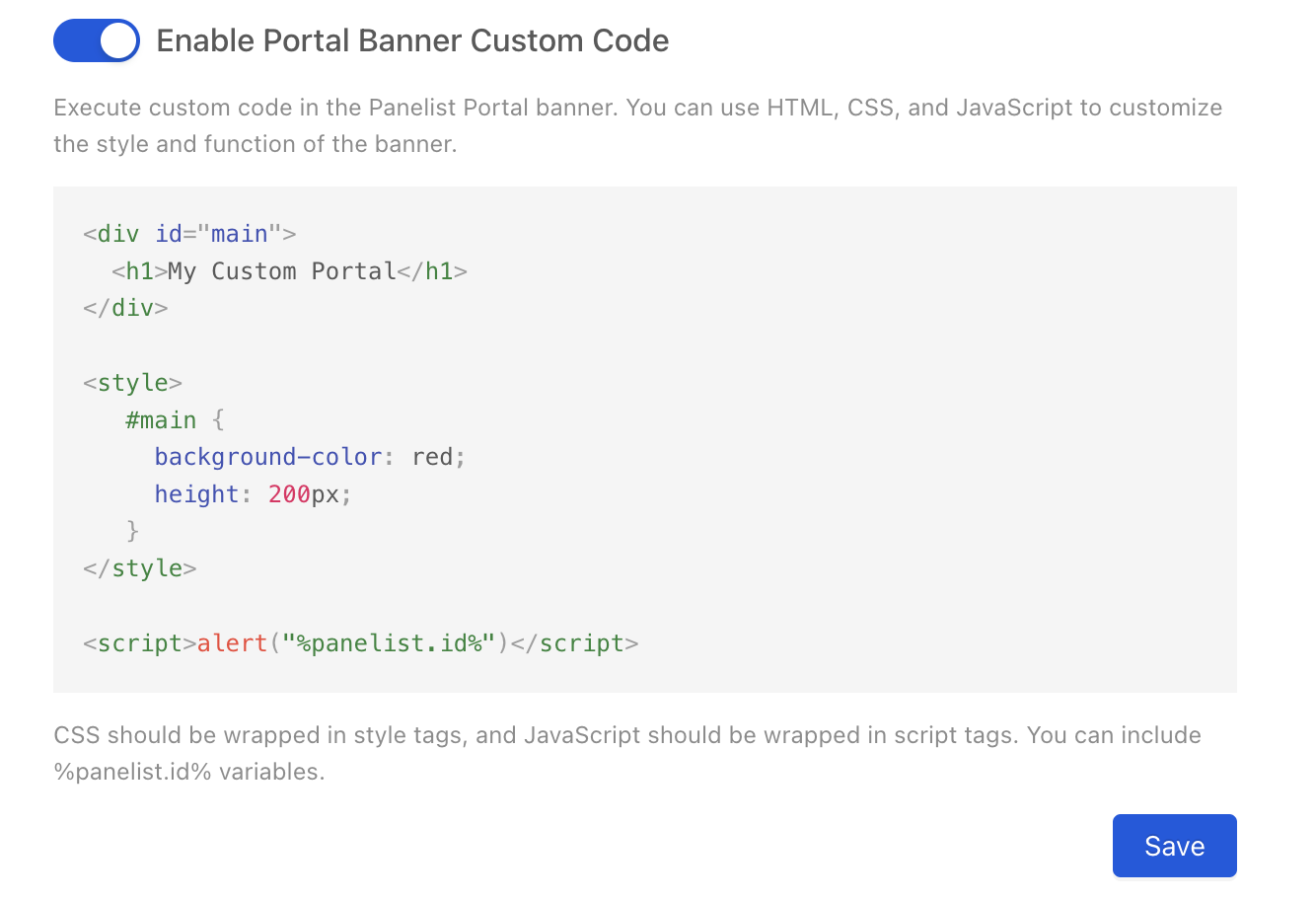Screen dimensions: 1316x900
Task: Click the 'CSS should be wrapped' hint text
Action: coord(627,753)
